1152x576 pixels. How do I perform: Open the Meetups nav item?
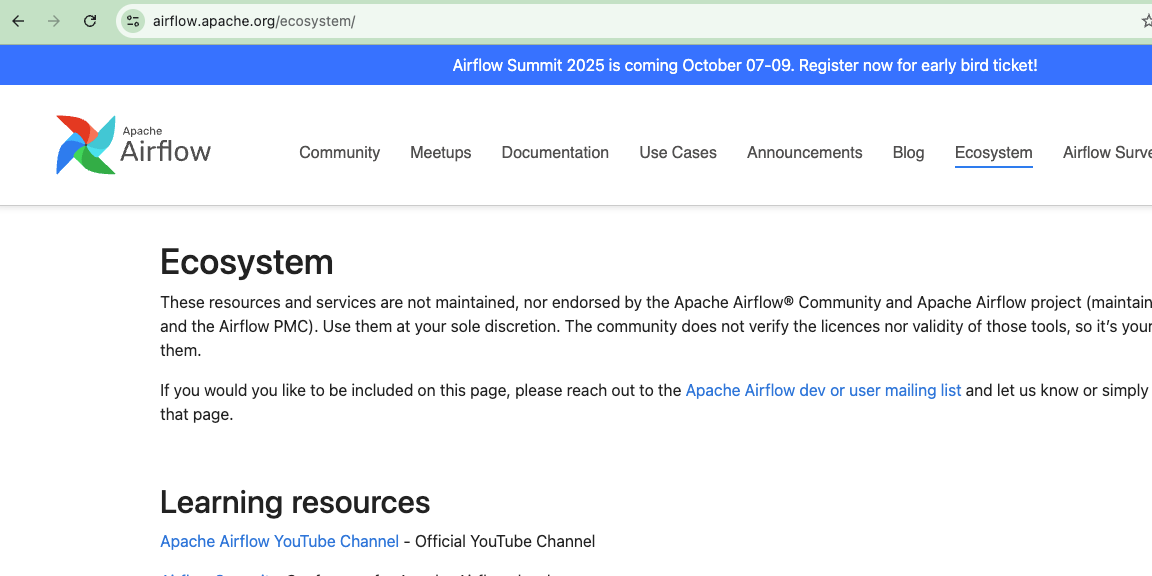click(x=441, y=153)
